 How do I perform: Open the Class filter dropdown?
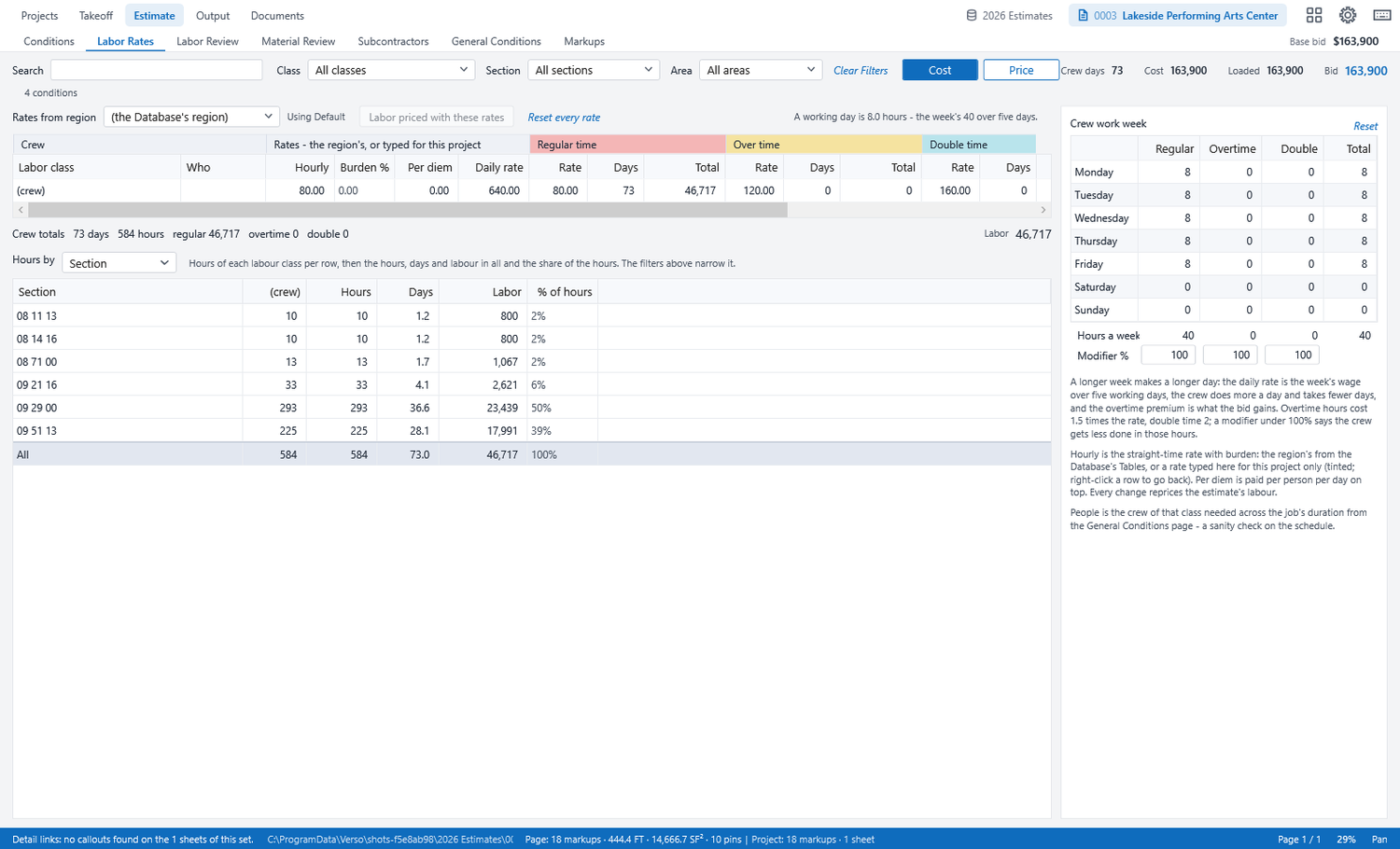(x=391, y=70)
